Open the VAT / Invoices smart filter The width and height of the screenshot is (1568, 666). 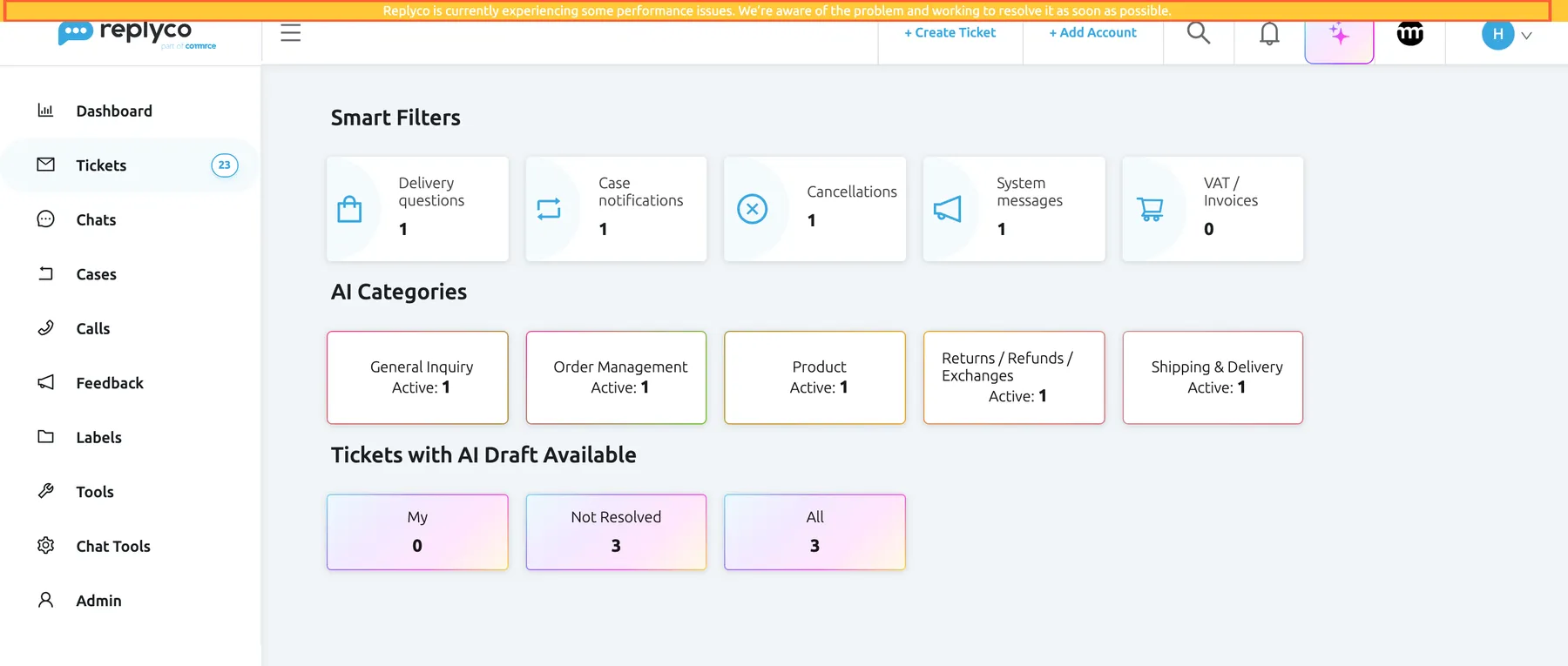pyautogui.click(x=1213, y=209)
